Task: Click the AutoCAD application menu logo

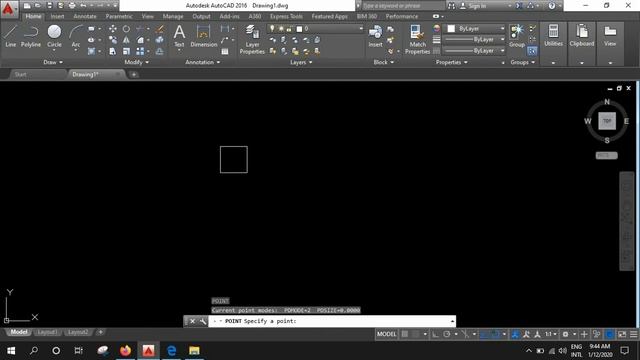Action: [9, 9]
